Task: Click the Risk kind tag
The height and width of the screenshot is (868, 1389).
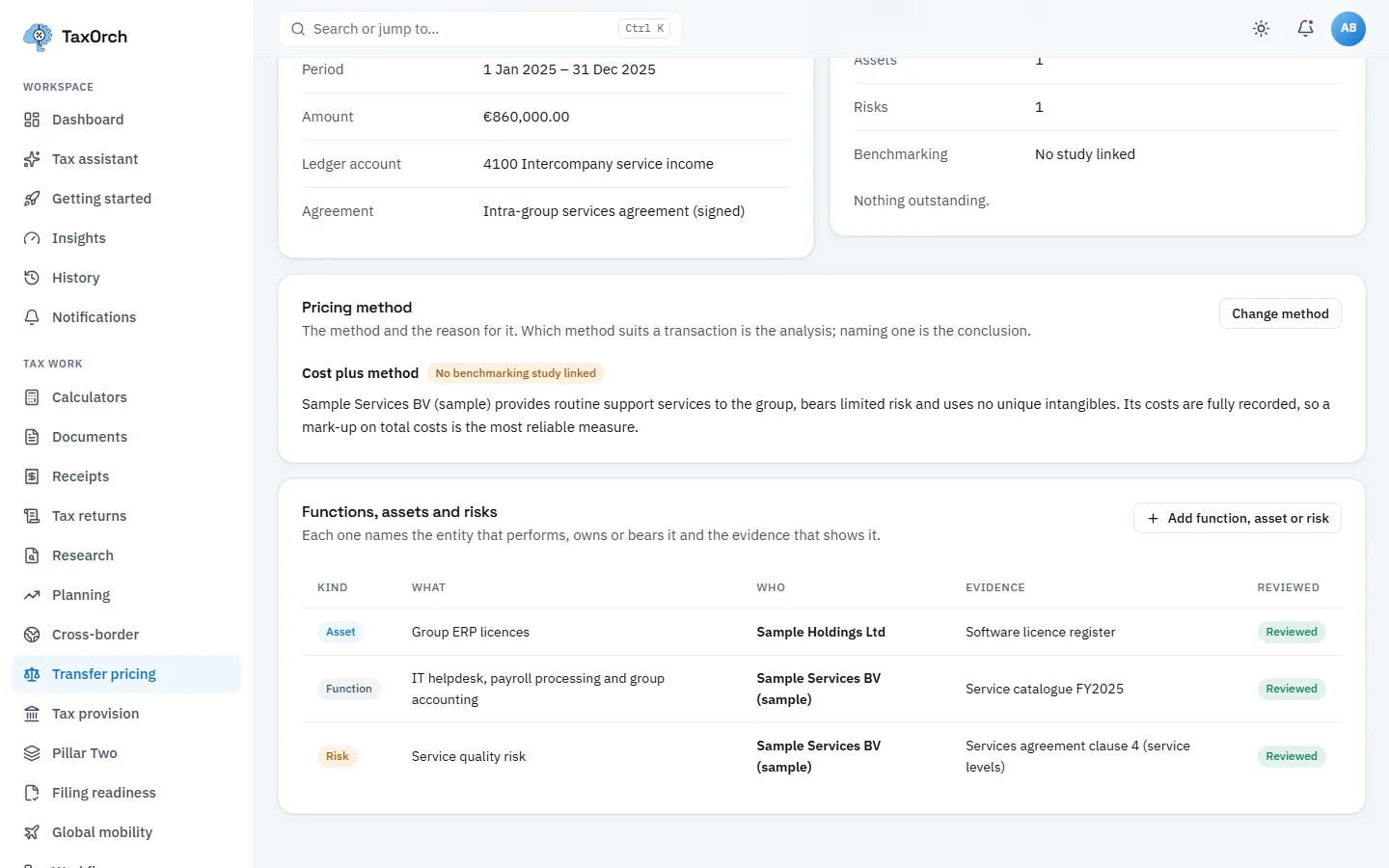Action: tap(338, 756)
